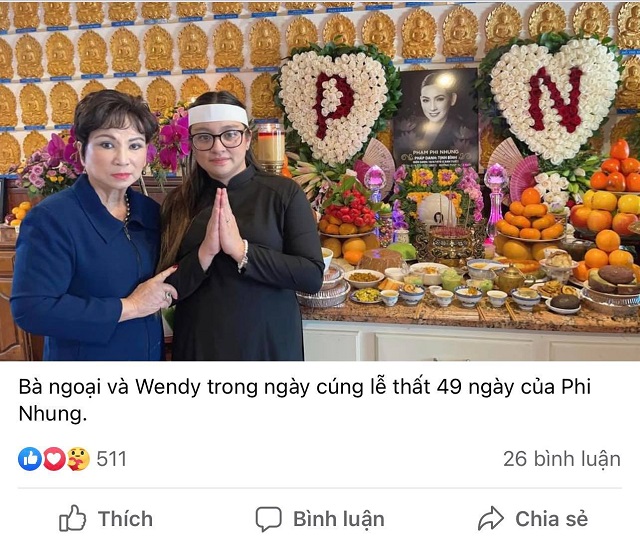Viewport: 640px width, 545px height.
Task: Click the stacked oranges on the altar
Action: click(530, 216)
